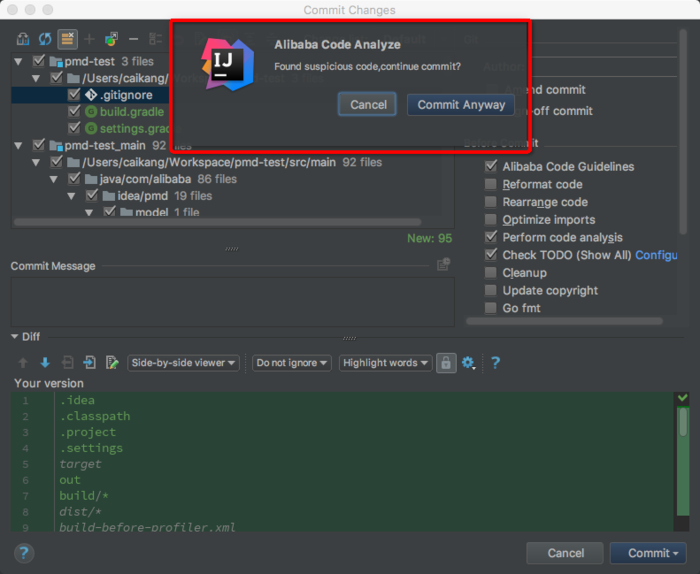This screenshot has height=574, width=700.
Task: Click the IntelliJ logo in the dialog
Action: coord(228,65)
